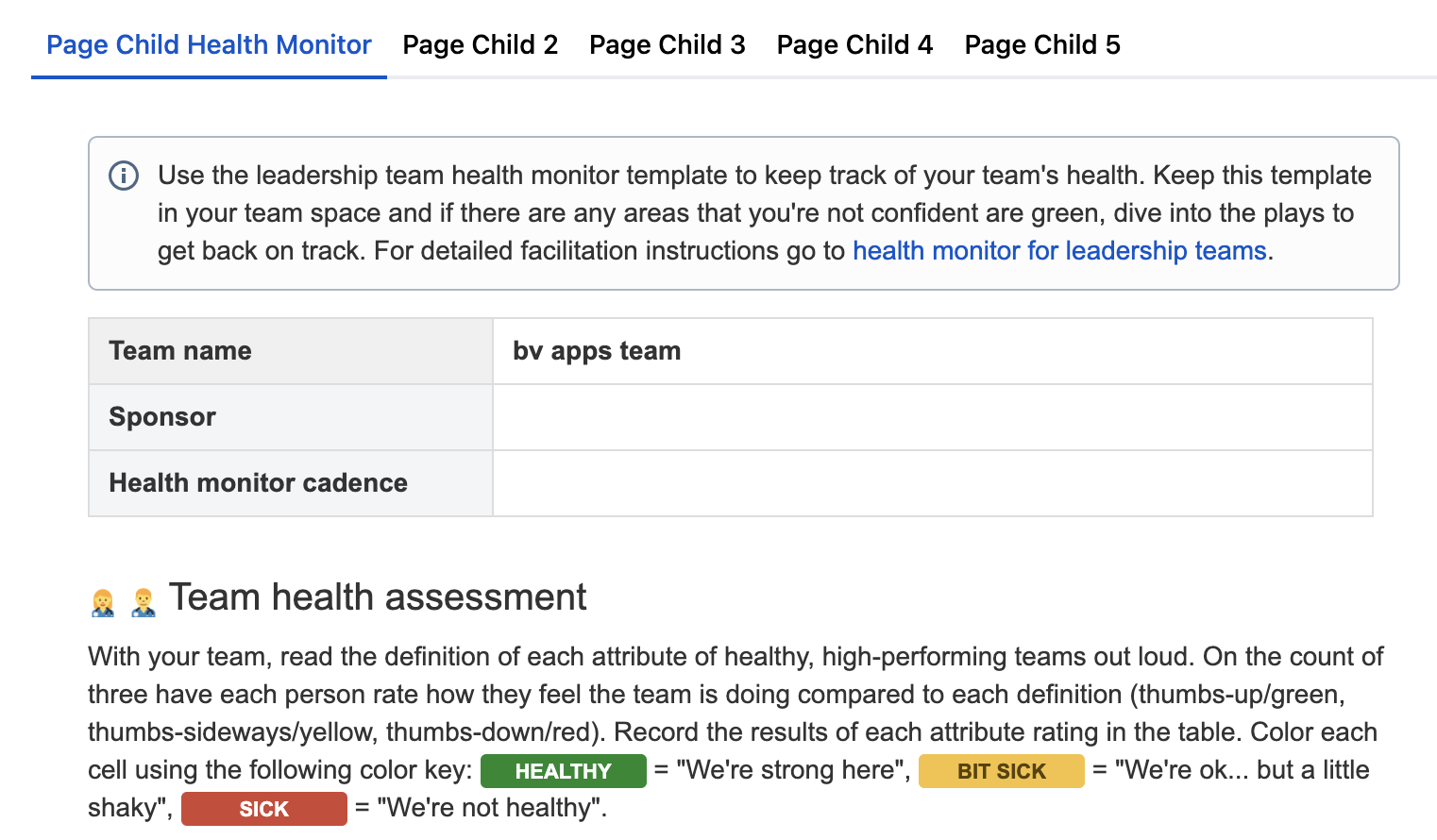Open the Page Child 5 tab
This screenshot has height=840, width=1437.
[x=1041, y=45]
